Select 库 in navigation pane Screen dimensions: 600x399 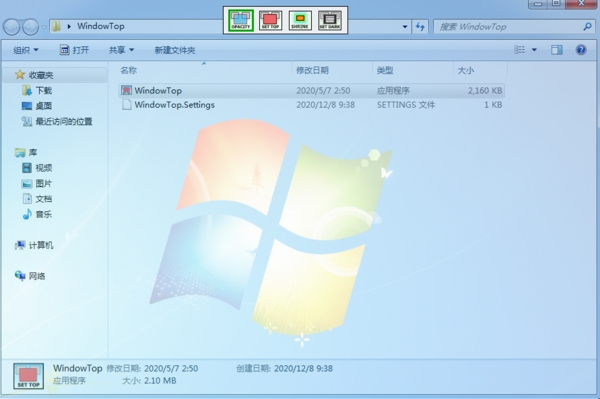pyautogui.click(x=33, y=153)
